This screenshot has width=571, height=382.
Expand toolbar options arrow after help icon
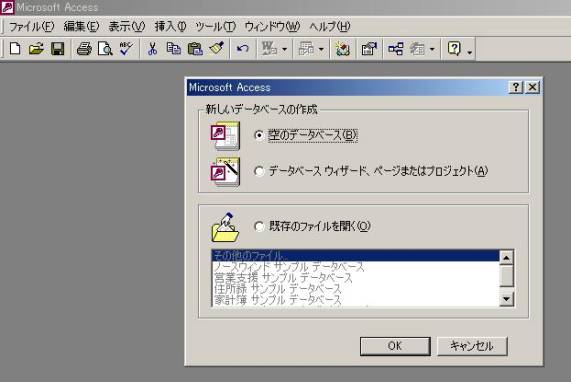469,52
